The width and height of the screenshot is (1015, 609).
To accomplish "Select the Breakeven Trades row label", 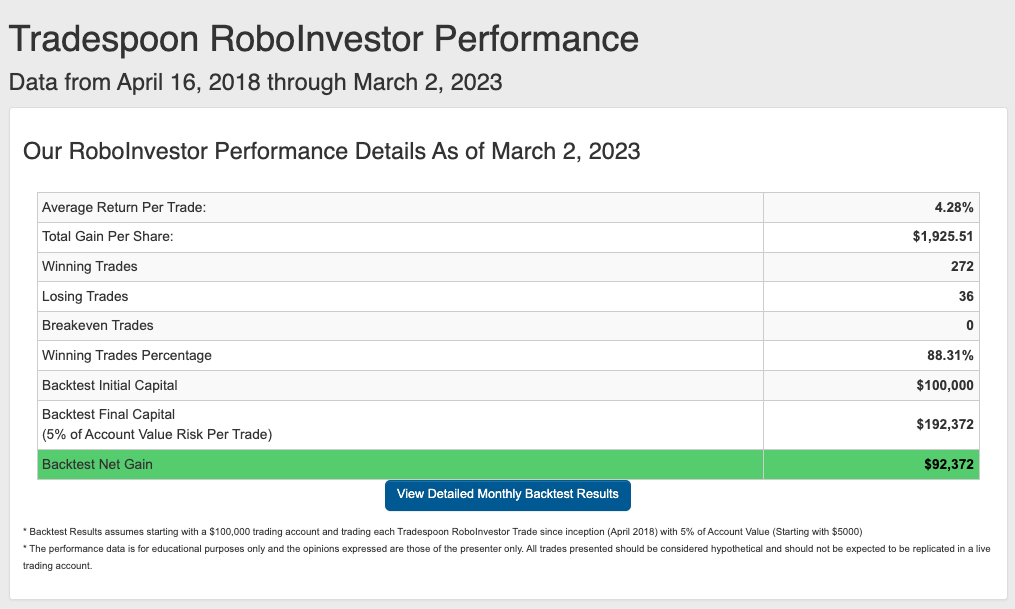I will click(x=98, y=326).
